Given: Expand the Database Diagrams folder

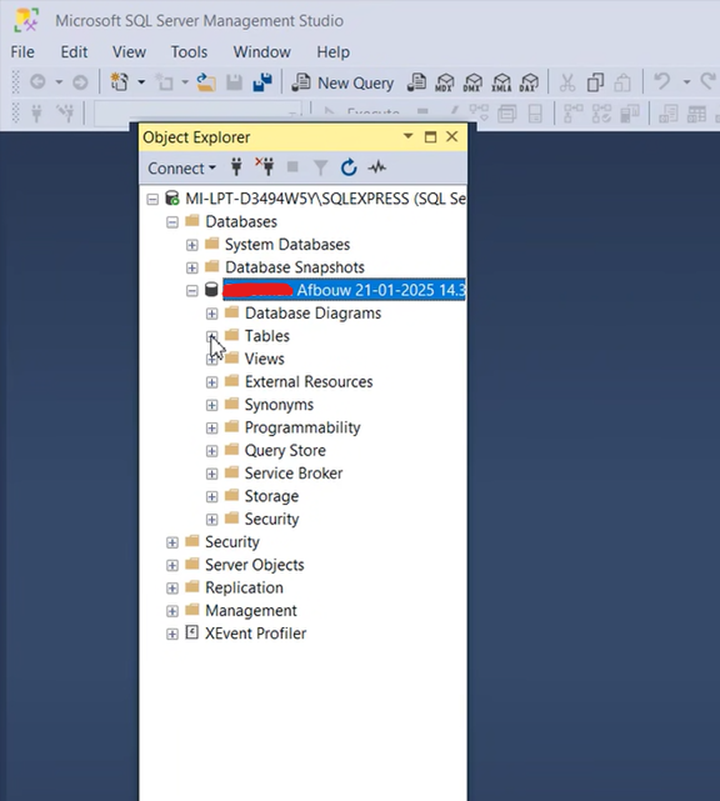Looking at the screenshot, I should pos(212,314).
